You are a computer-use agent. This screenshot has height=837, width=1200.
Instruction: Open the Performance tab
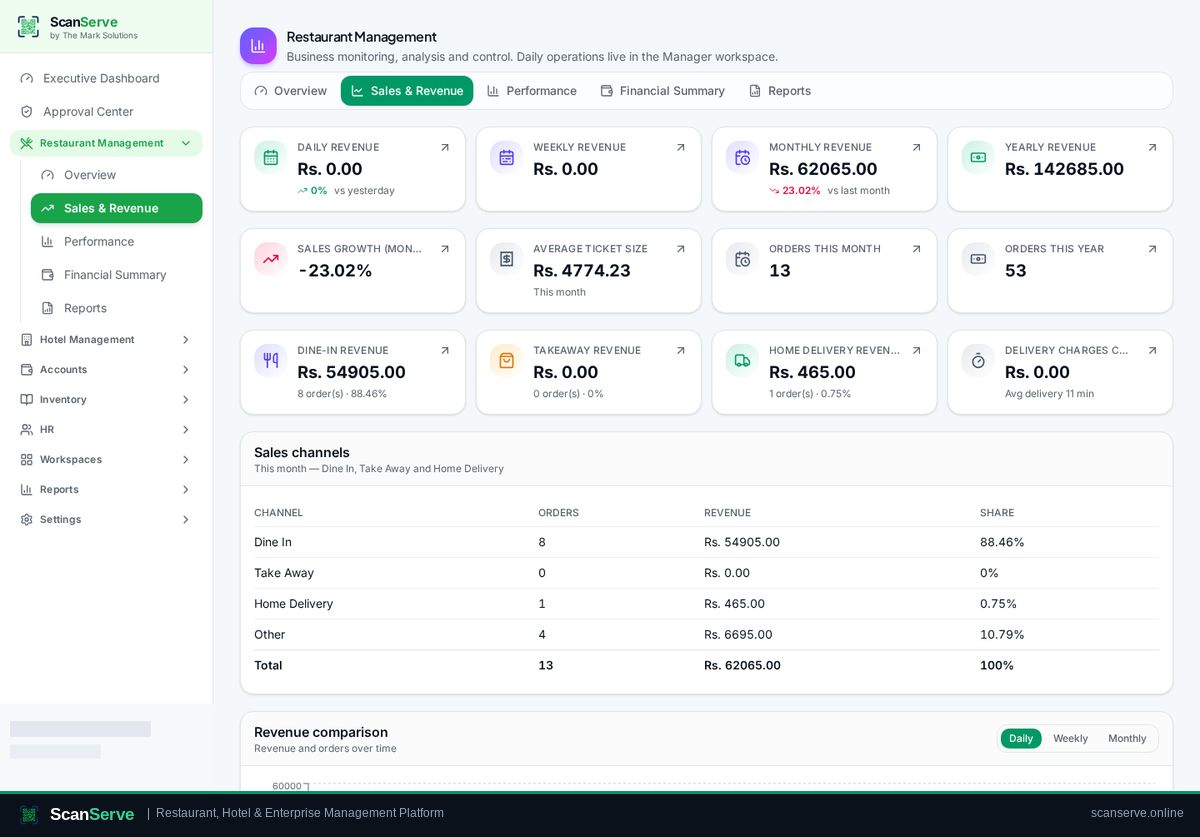tap(531, 91)
